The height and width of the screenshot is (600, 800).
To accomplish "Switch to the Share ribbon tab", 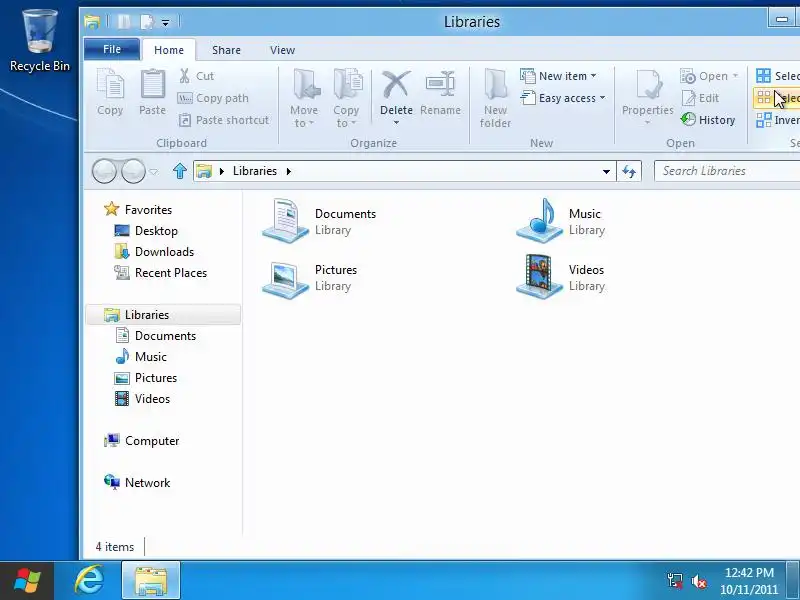I will pos(226,50).
